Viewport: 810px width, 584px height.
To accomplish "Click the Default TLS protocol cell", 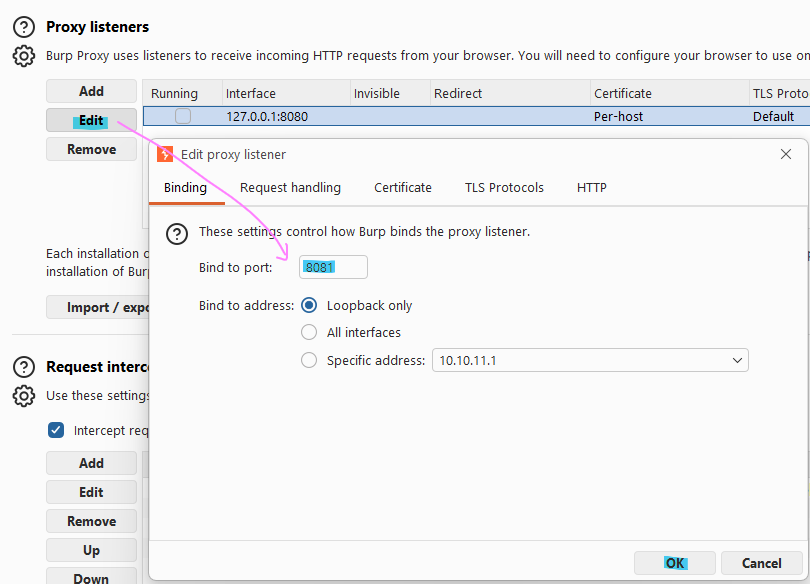I will (780, 116).
